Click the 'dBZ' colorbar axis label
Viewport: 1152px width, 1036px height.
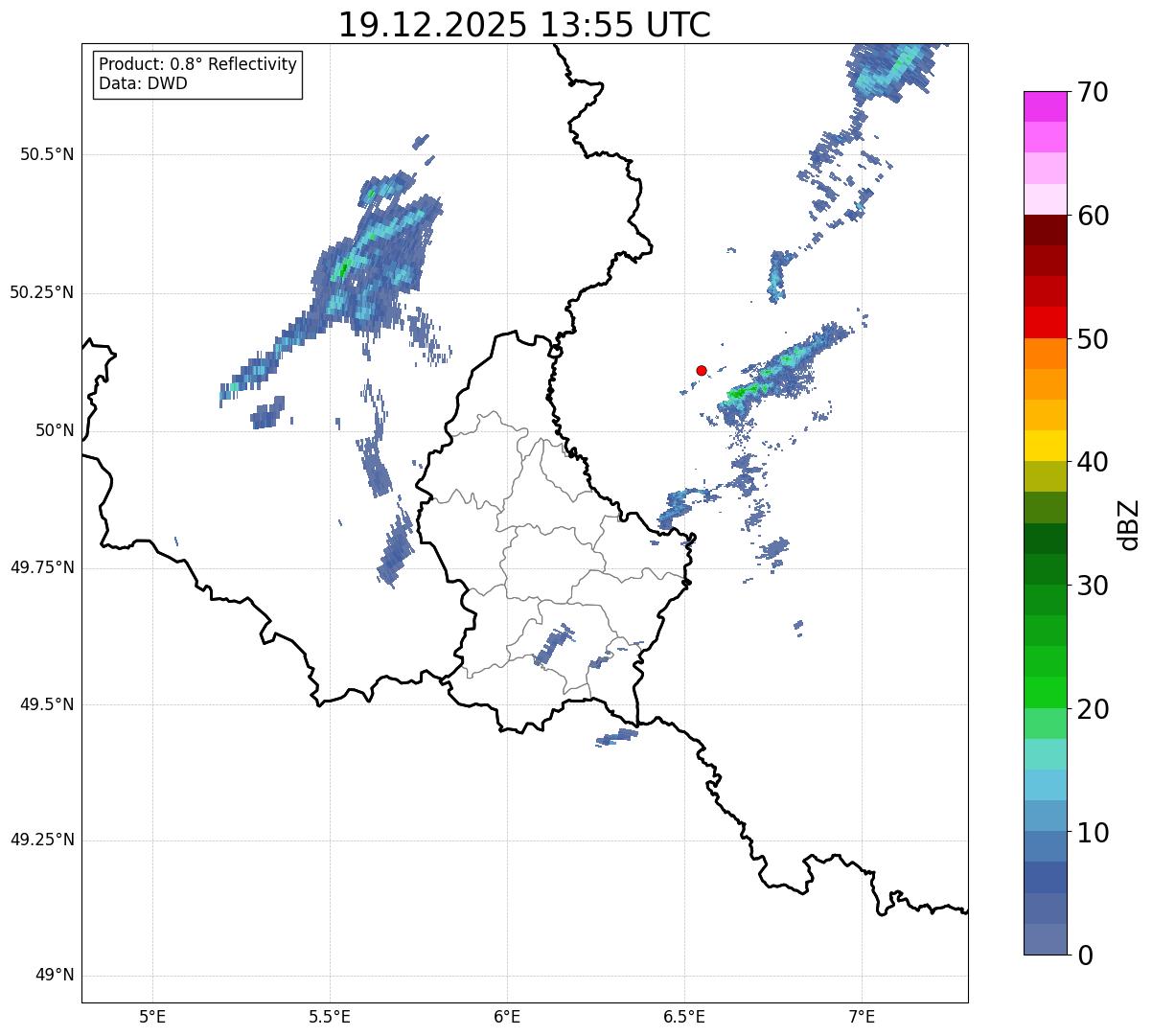click(x=1129, y=524)
